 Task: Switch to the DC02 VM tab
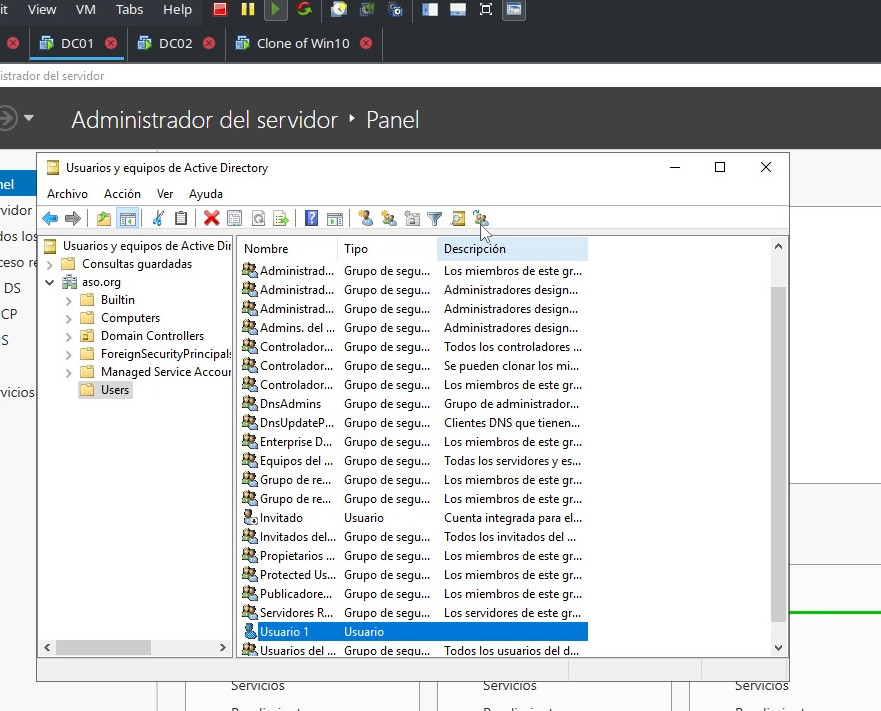coord(176,43)
